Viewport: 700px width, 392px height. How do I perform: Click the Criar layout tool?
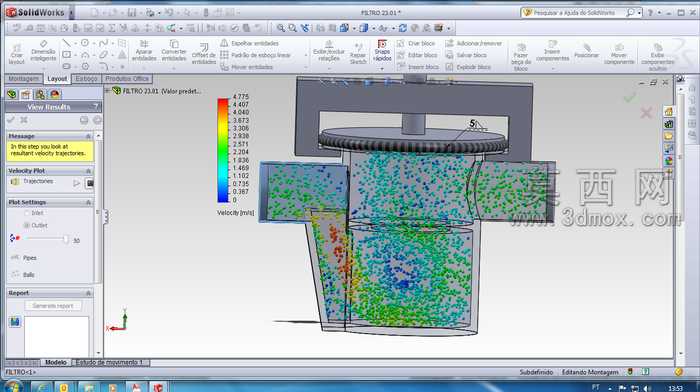pyautogui.click(x=17, y=54)
